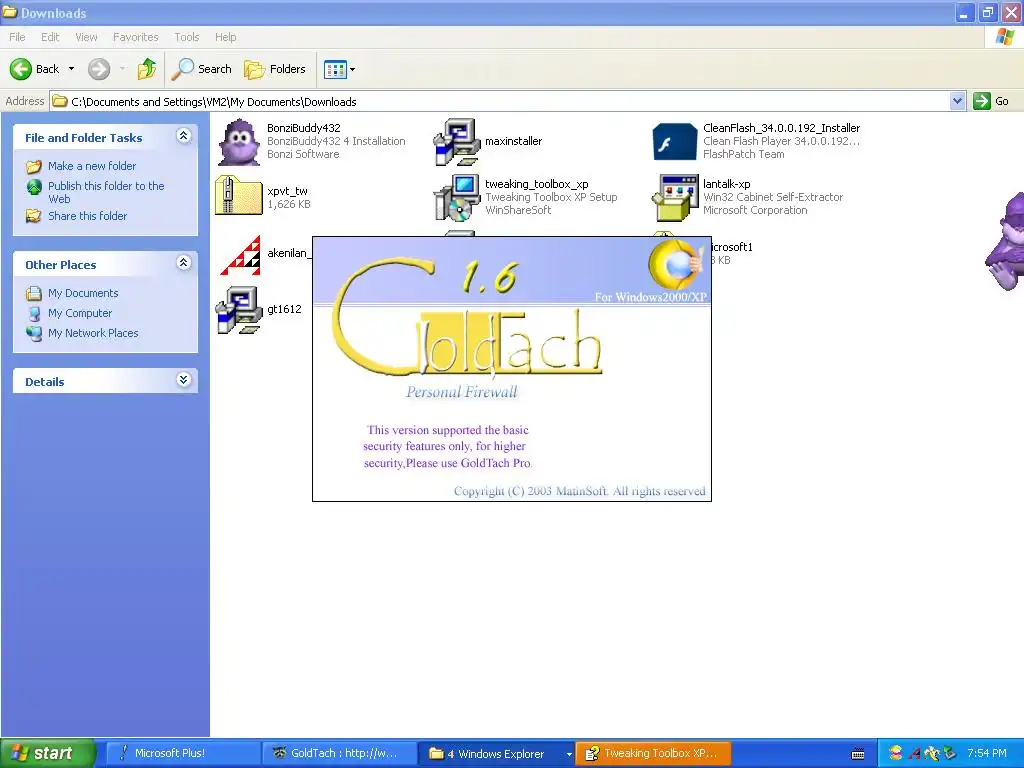Viewport: 1024px width, 768px height.
Task: Click the banana tray icon
Action: point(932,753)
